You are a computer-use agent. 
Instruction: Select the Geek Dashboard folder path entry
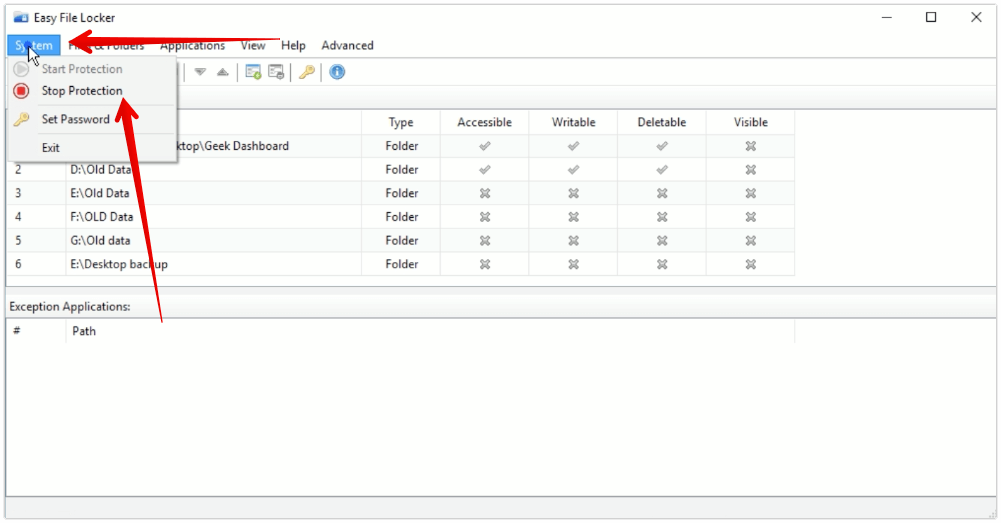pos(233,146)
